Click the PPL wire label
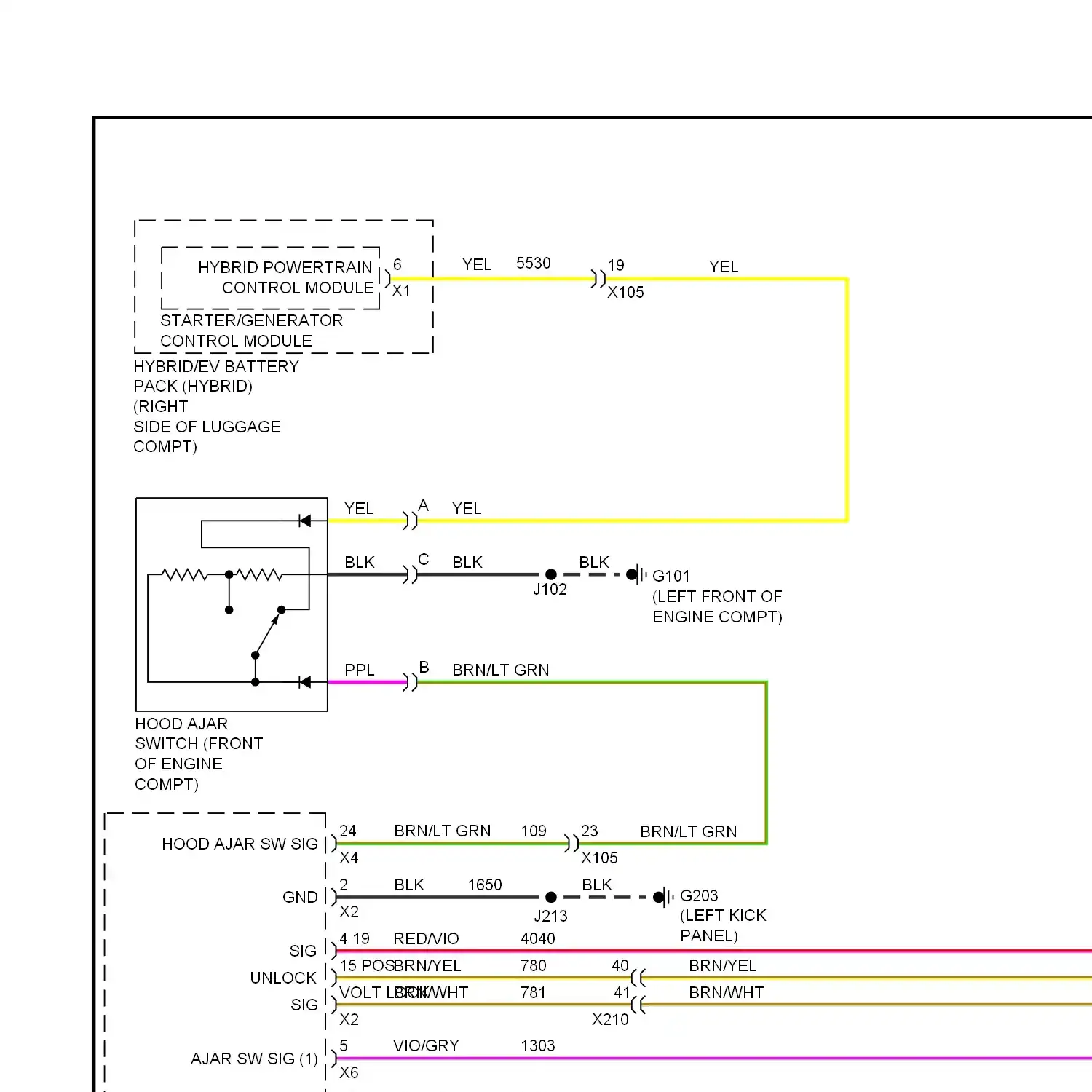 (x=359, y=670)
